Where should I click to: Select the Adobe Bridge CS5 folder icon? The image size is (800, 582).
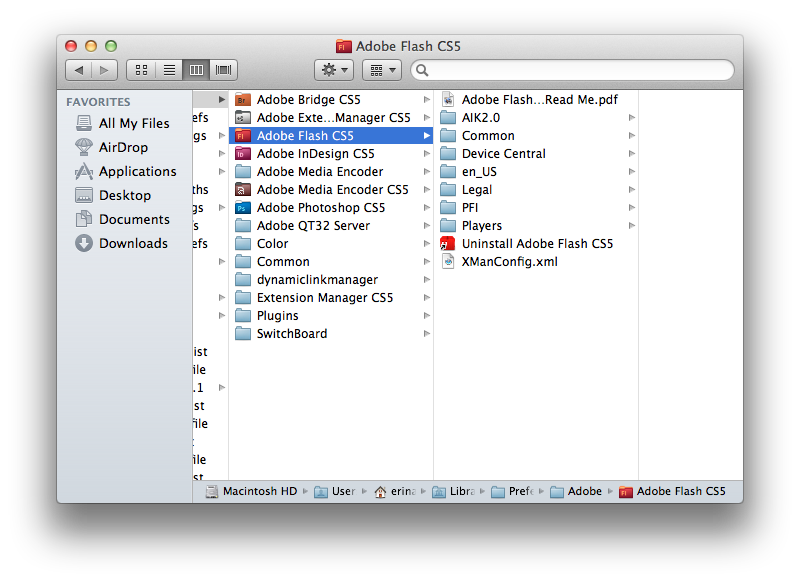[243, 99]
